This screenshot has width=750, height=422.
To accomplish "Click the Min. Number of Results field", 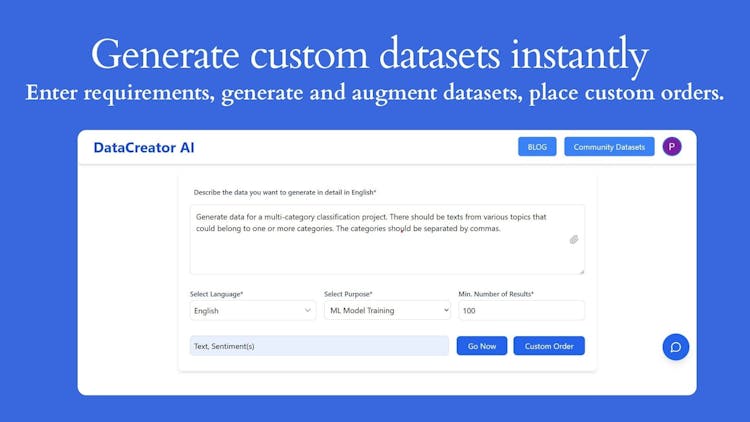I will (521, 311).
